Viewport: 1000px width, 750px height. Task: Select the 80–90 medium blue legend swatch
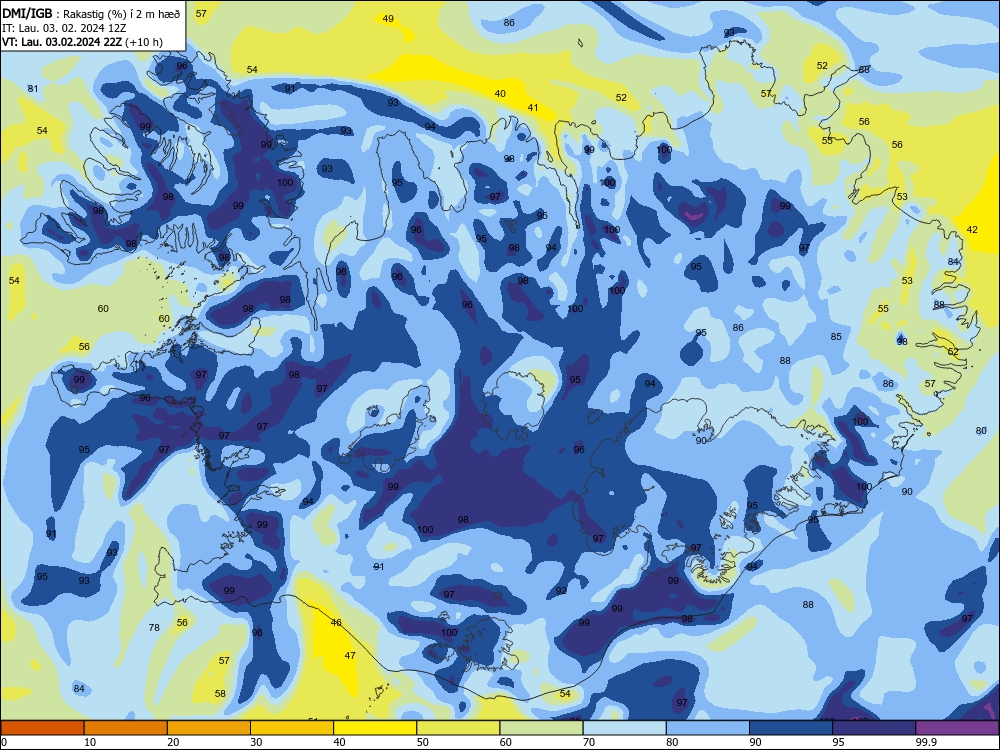pos(708,728)
